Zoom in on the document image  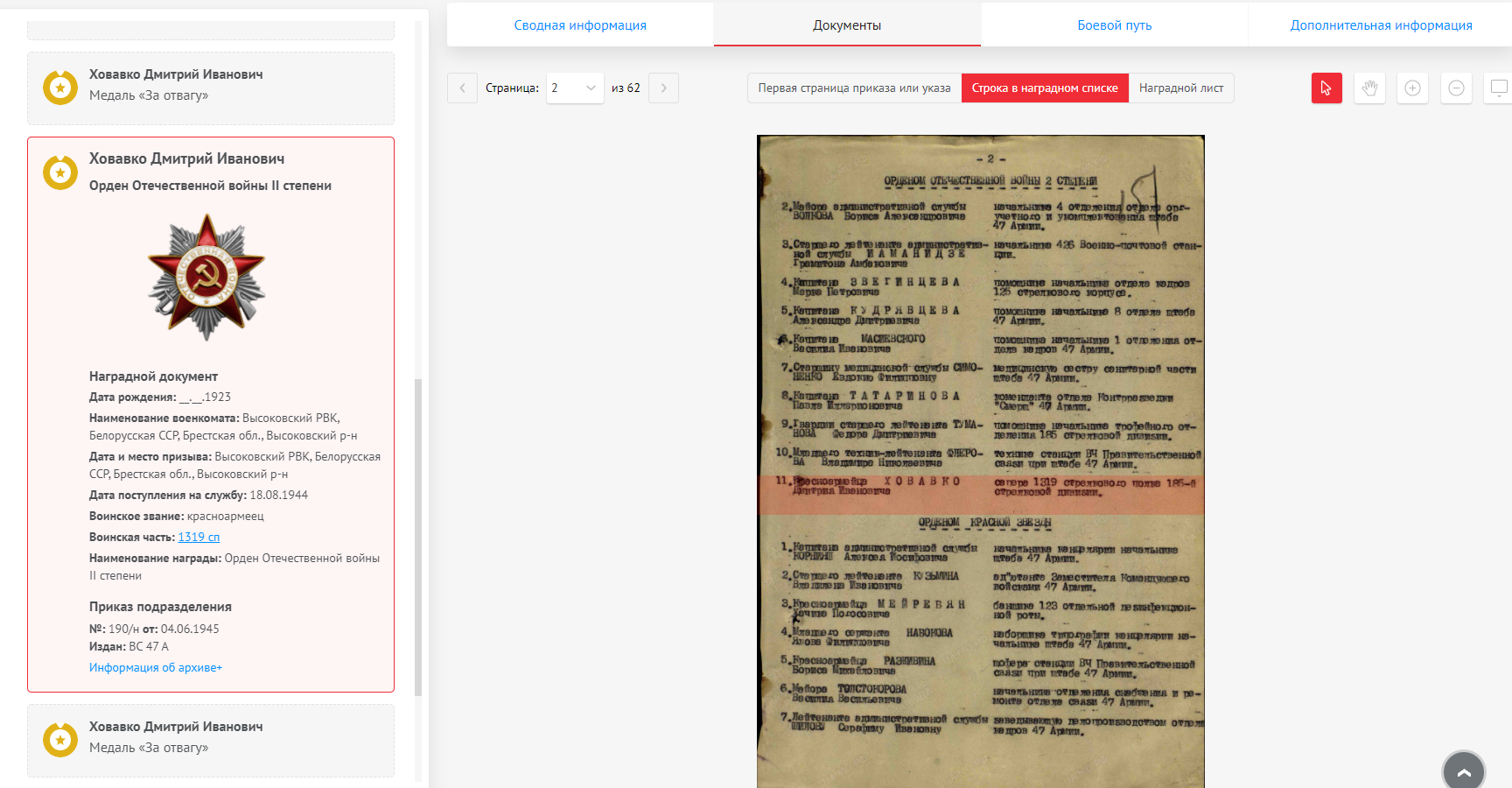(1412, 88)
